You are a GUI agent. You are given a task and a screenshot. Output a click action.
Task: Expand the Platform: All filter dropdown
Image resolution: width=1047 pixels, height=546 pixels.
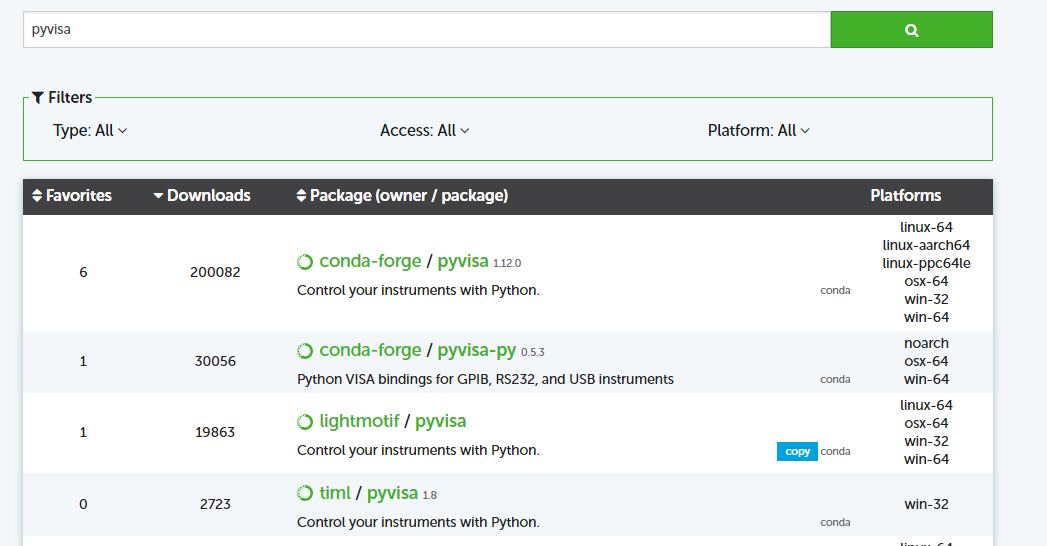point(759,130)
